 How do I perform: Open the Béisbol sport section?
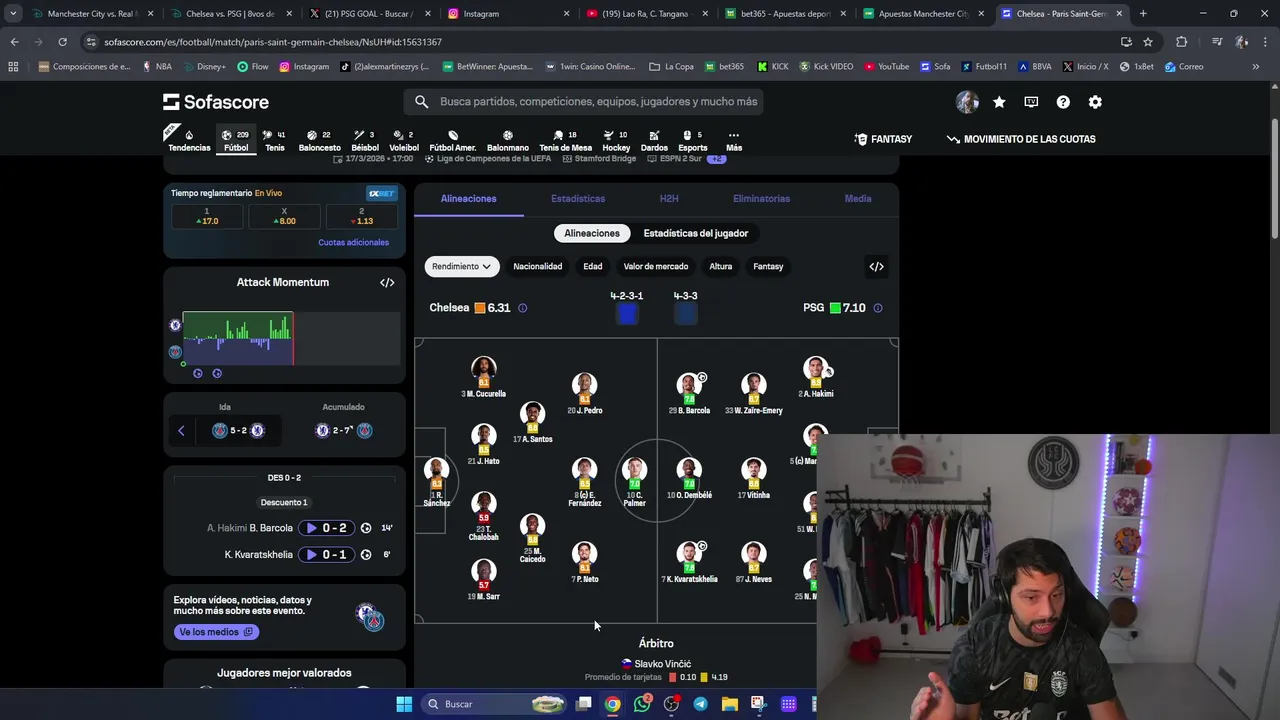pos(365,141)
